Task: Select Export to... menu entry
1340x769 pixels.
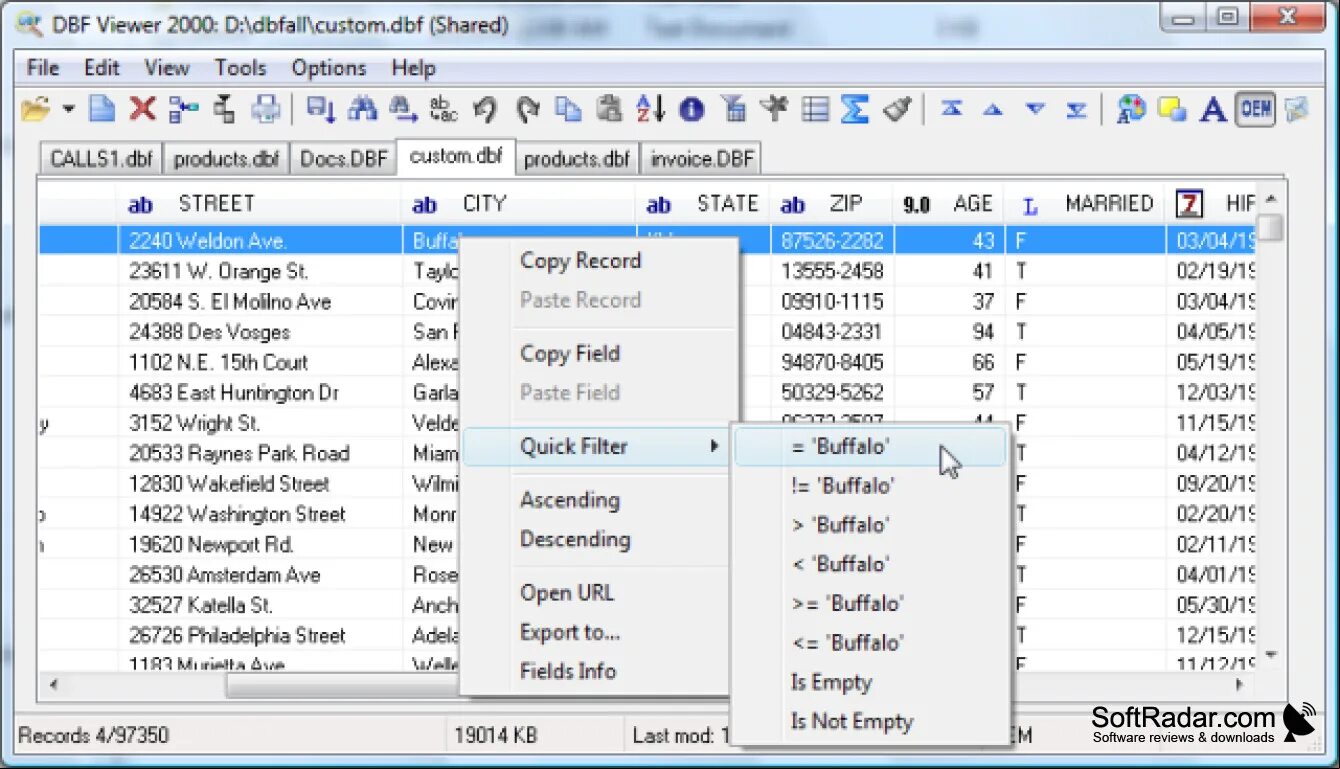Action: [x=570, y=632]
